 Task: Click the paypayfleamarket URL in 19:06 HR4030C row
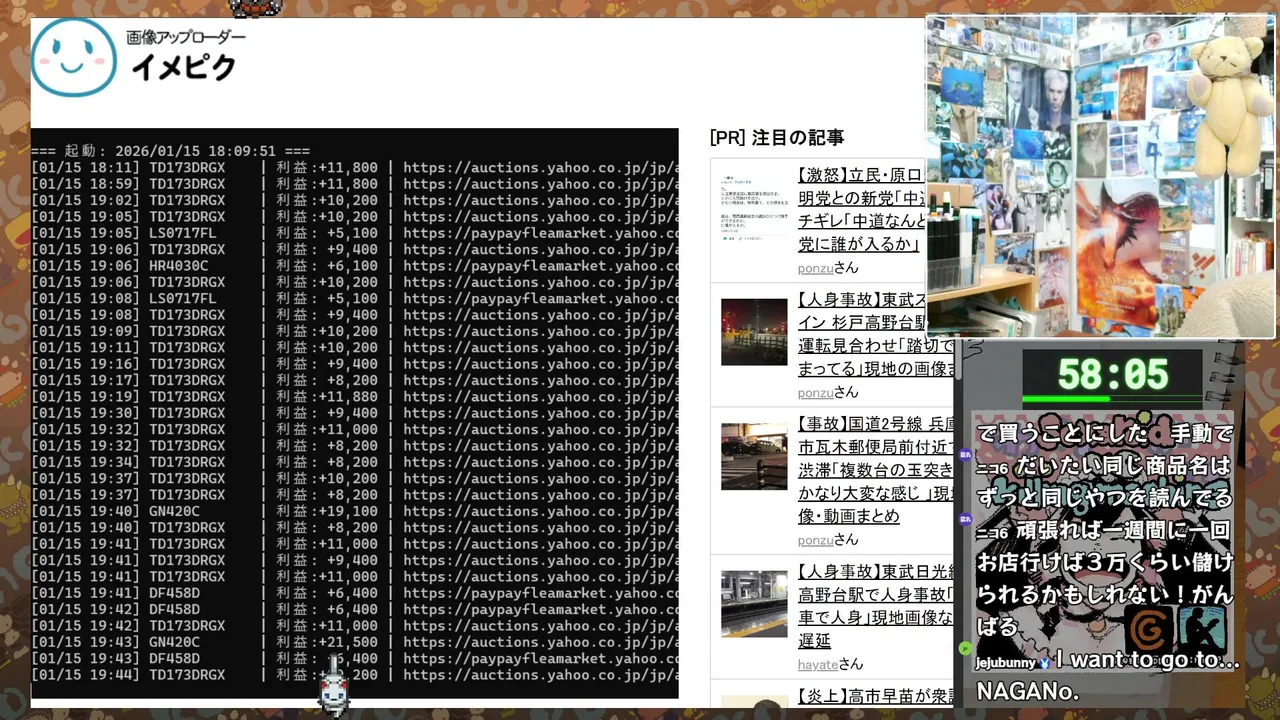click(541, 266)
